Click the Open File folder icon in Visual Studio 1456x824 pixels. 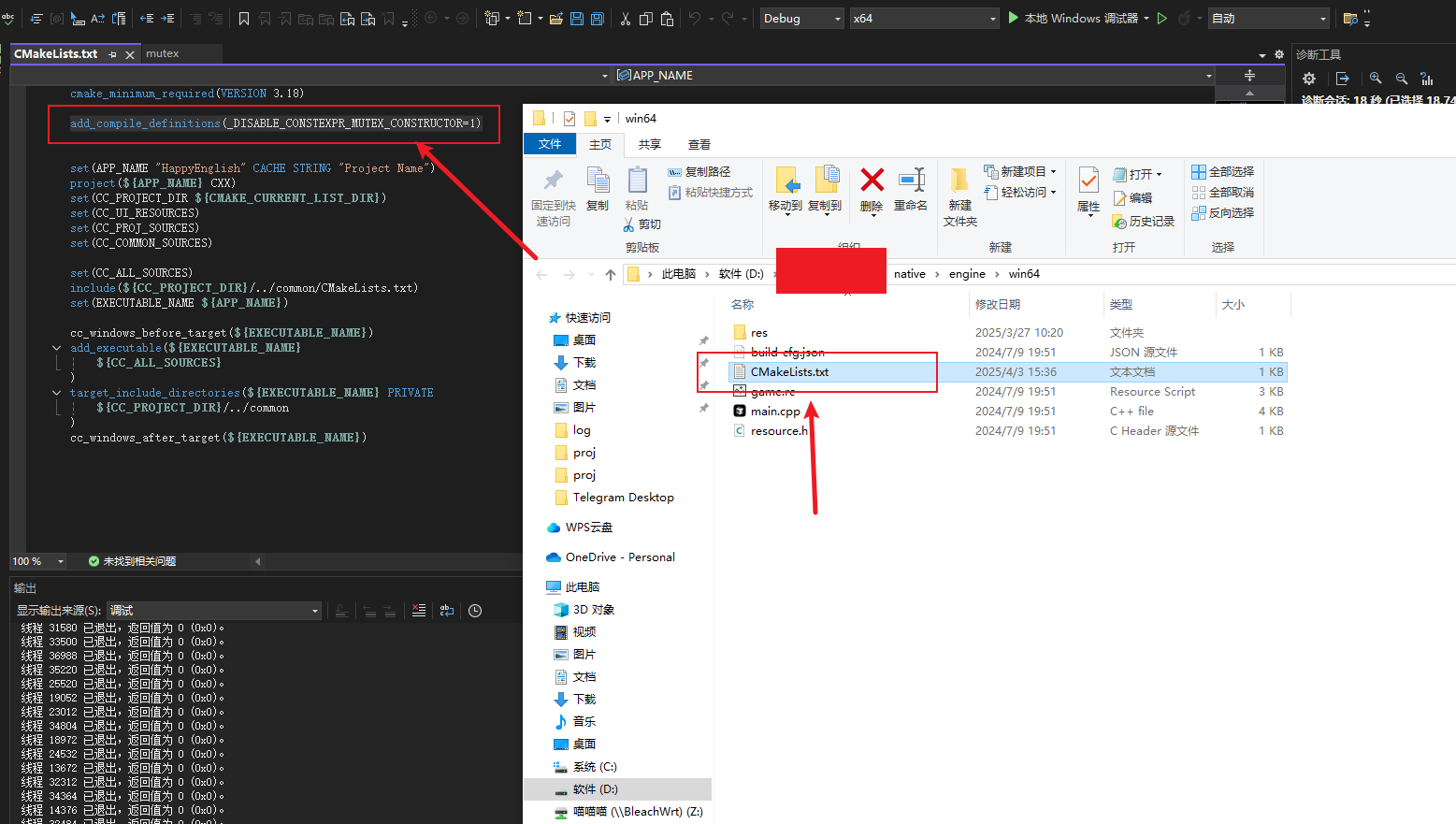pyautogui.click(x=556, y=19)
